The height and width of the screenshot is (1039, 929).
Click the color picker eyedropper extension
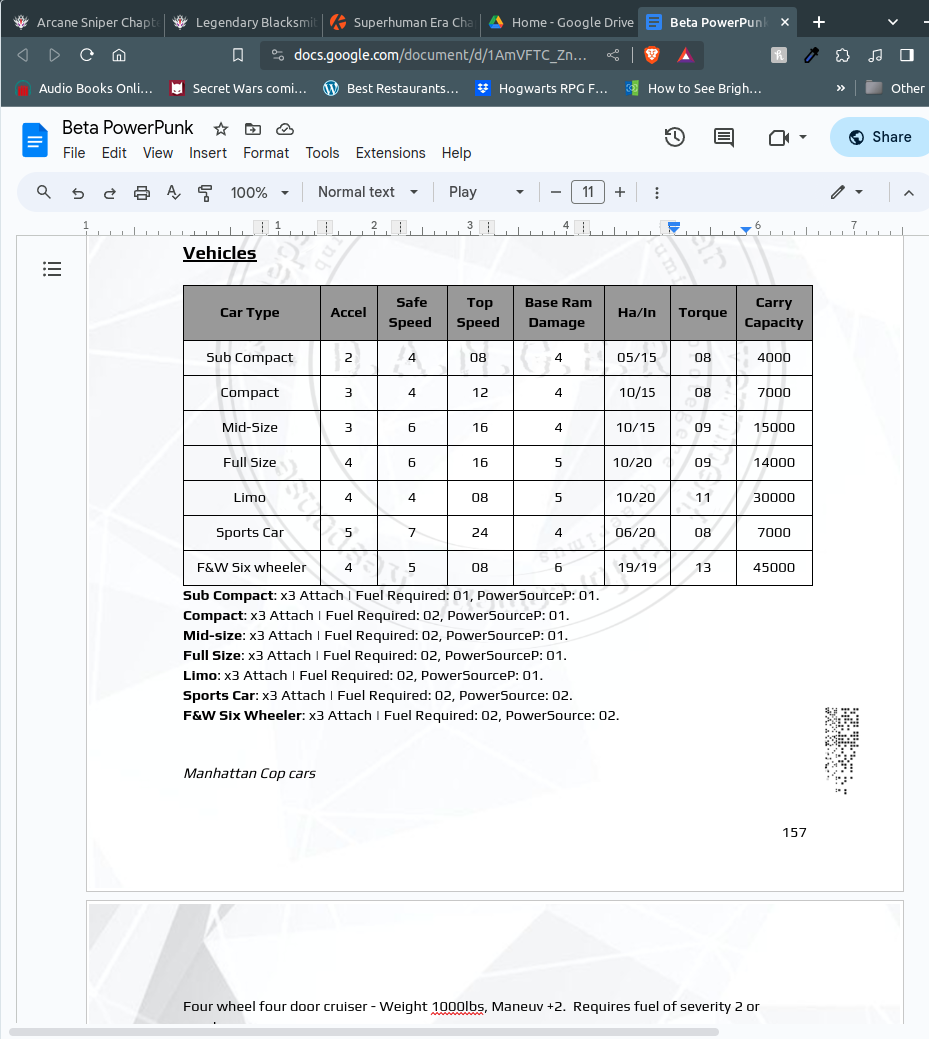(x=811, y=55)
